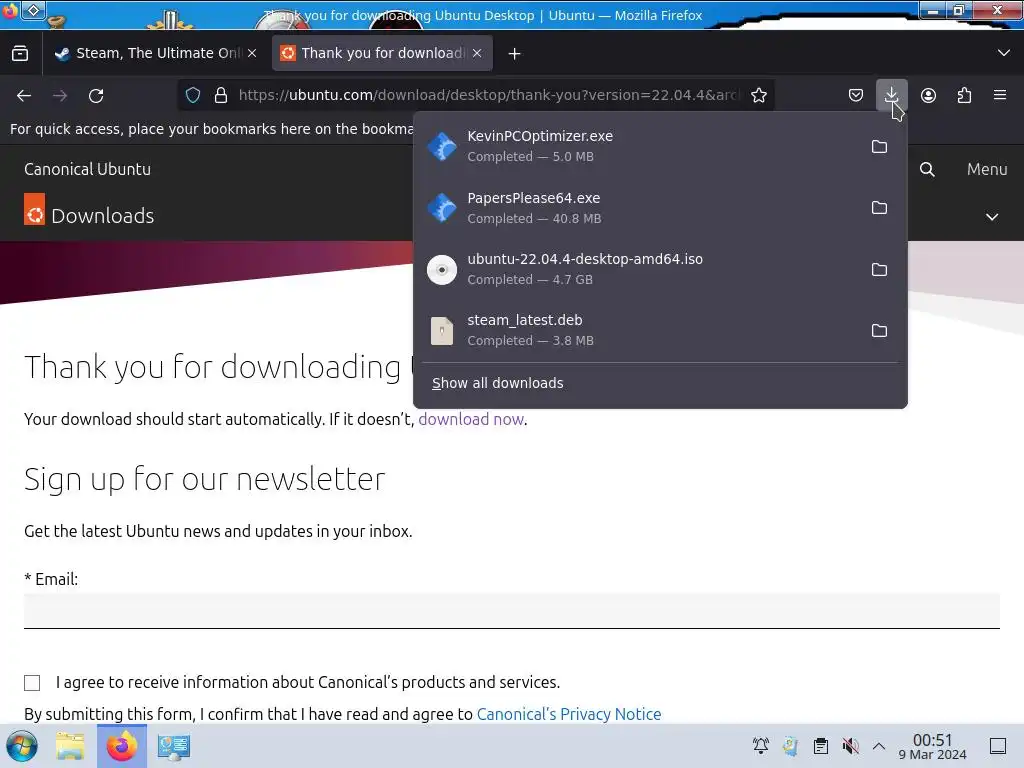
Task: Open containing folder for ubuntu-22.04.4-desktop-amd64.iso
Action: click(879, 269)
